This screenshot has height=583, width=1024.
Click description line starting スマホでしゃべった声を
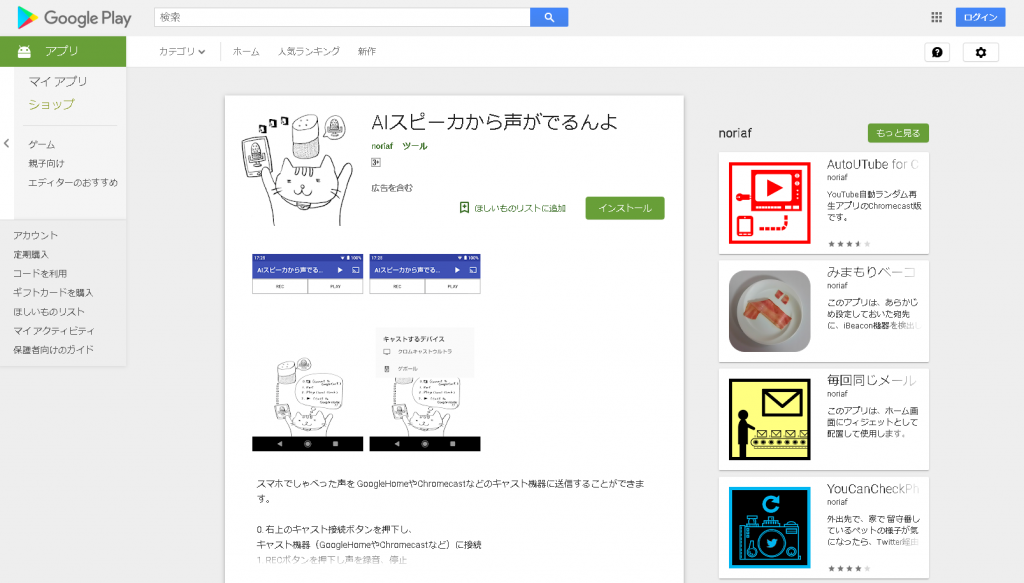tap(451, 491)
